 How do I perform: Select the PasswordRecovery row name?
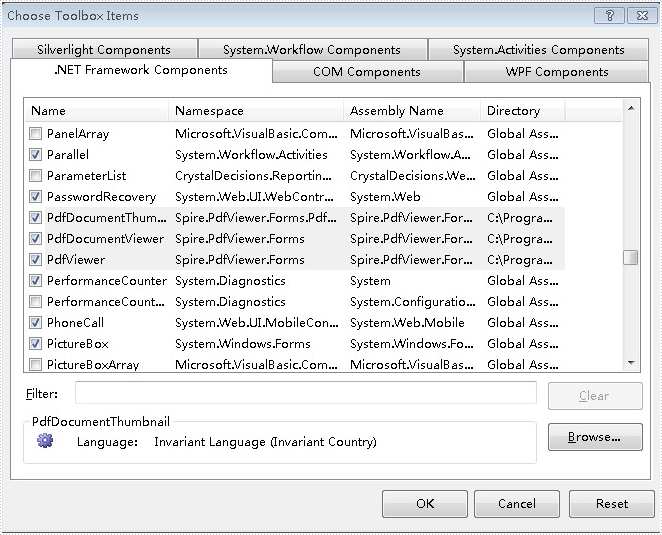(x=101, y=197)
